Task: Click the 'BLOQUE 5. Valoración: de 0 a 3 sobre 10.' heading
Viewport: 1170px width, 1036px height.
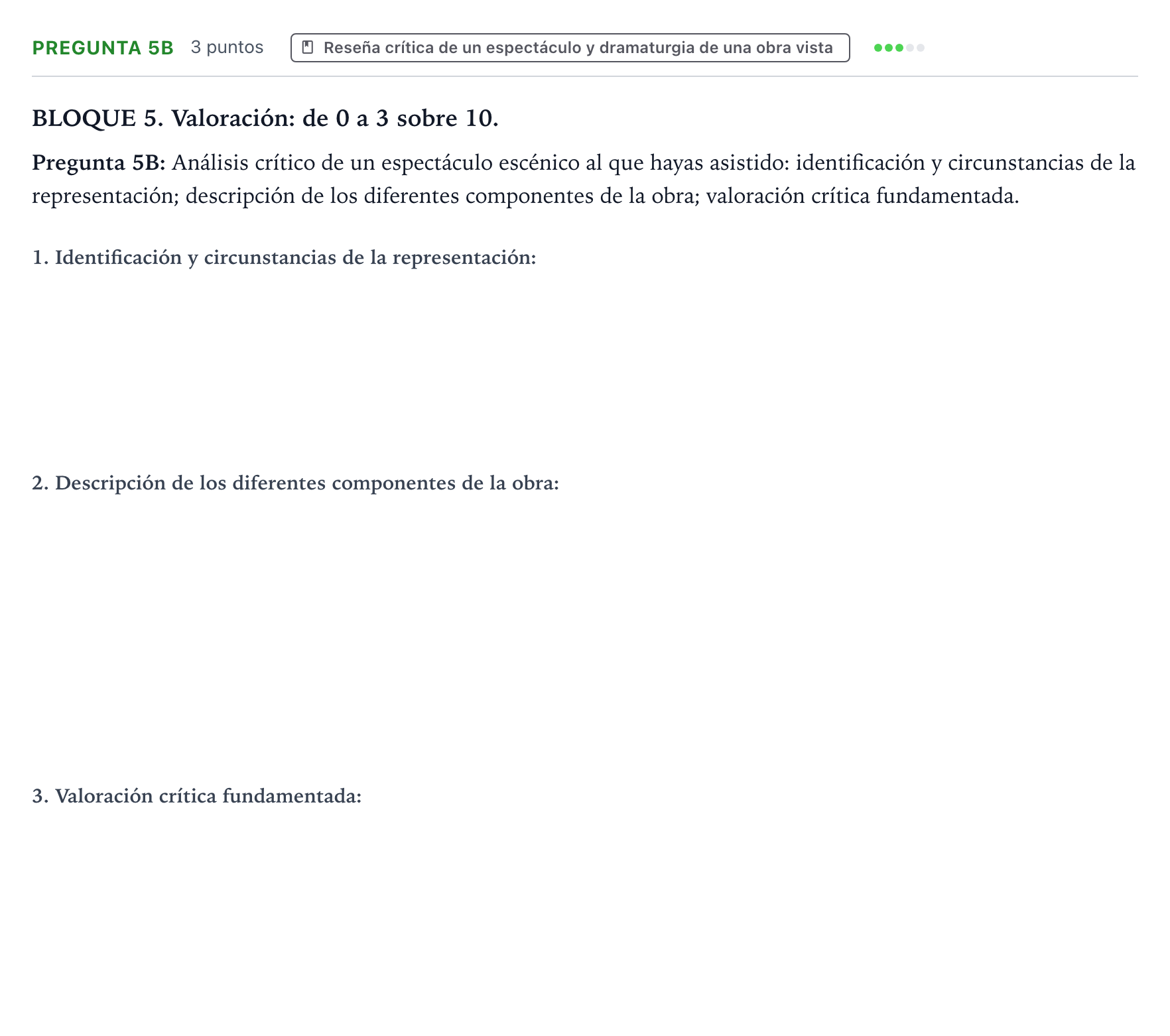Action: coord(265,118)
